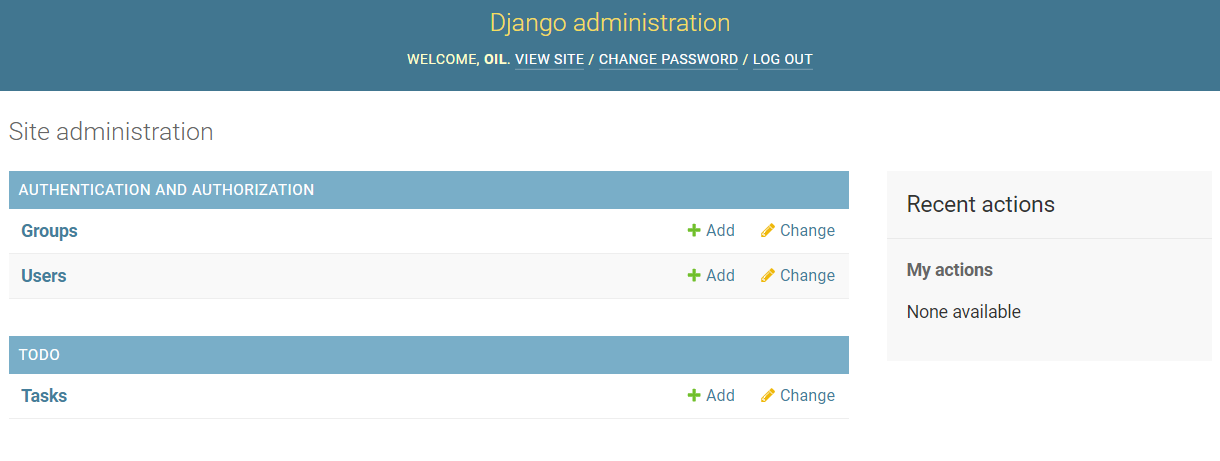
Task: Follow the View Site link
Action: [549, 60]
